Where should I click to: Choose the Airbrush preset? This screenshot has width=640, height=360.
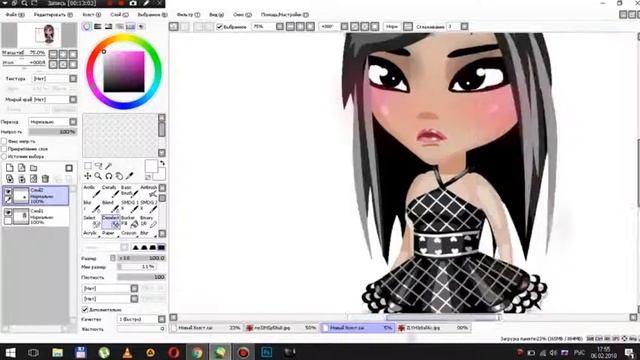coord(149,191)
